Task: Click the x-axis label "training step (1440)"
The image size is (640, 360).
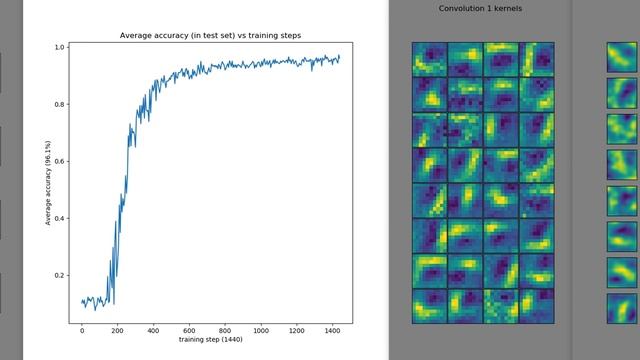Action: click(211, 339)
